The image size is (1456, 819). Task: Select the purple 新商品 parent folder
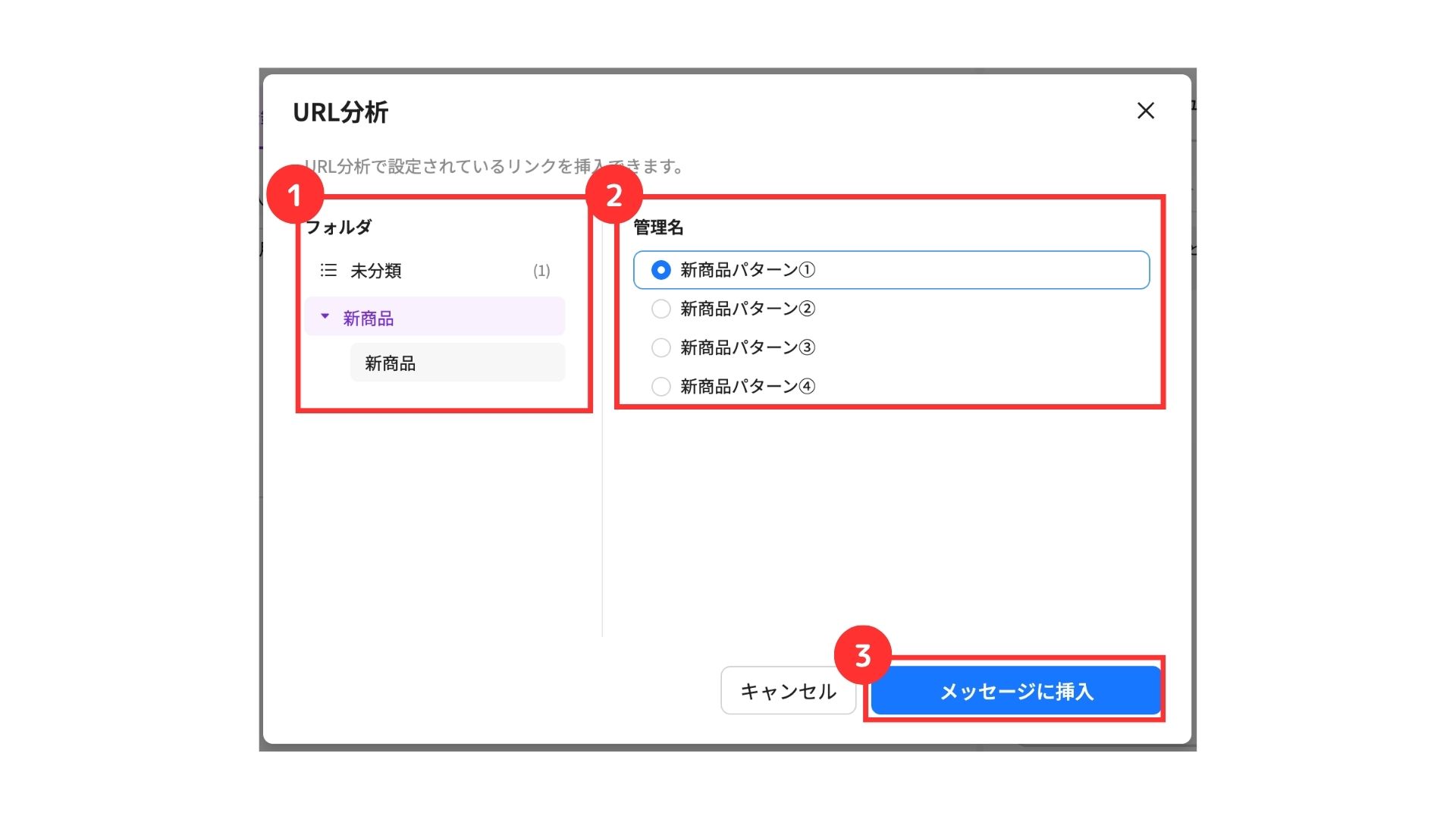point(369,318)
